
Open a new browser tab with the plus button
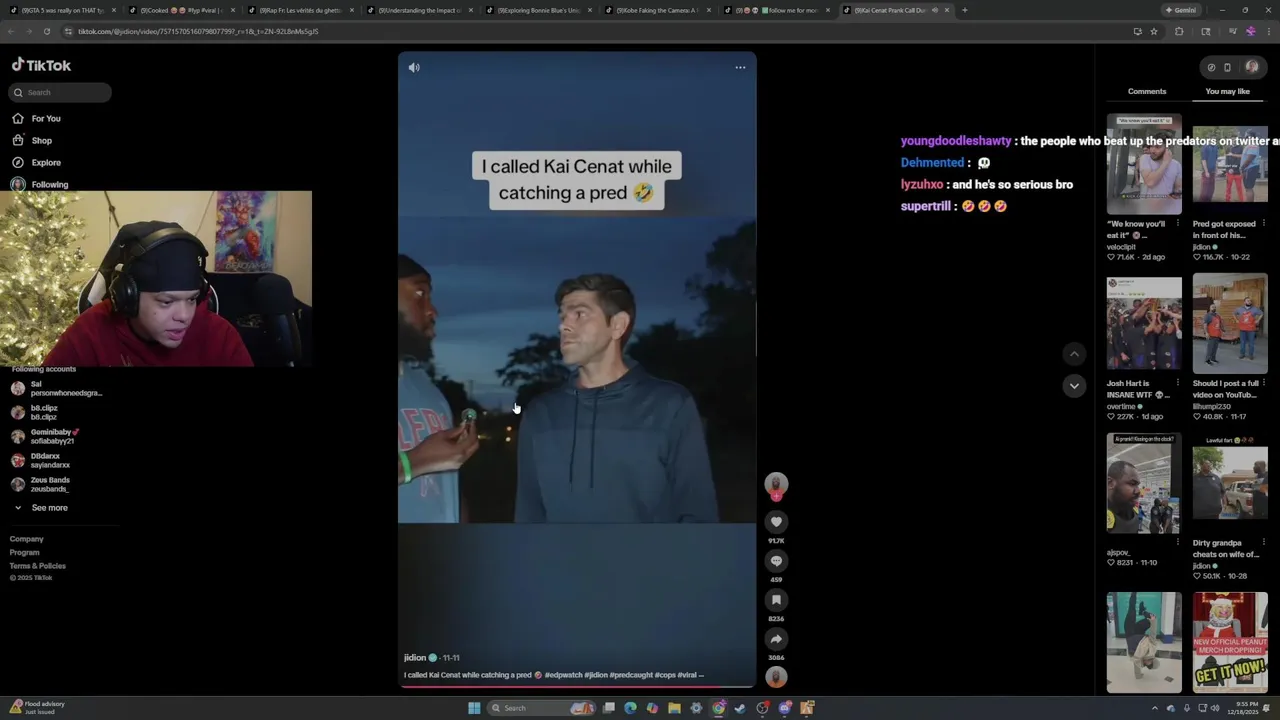pyautogui.click(x=964, y=10)
